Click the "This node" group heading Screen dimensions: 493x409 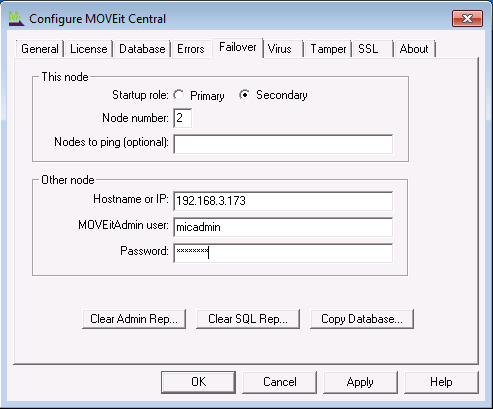coord(65,77)
